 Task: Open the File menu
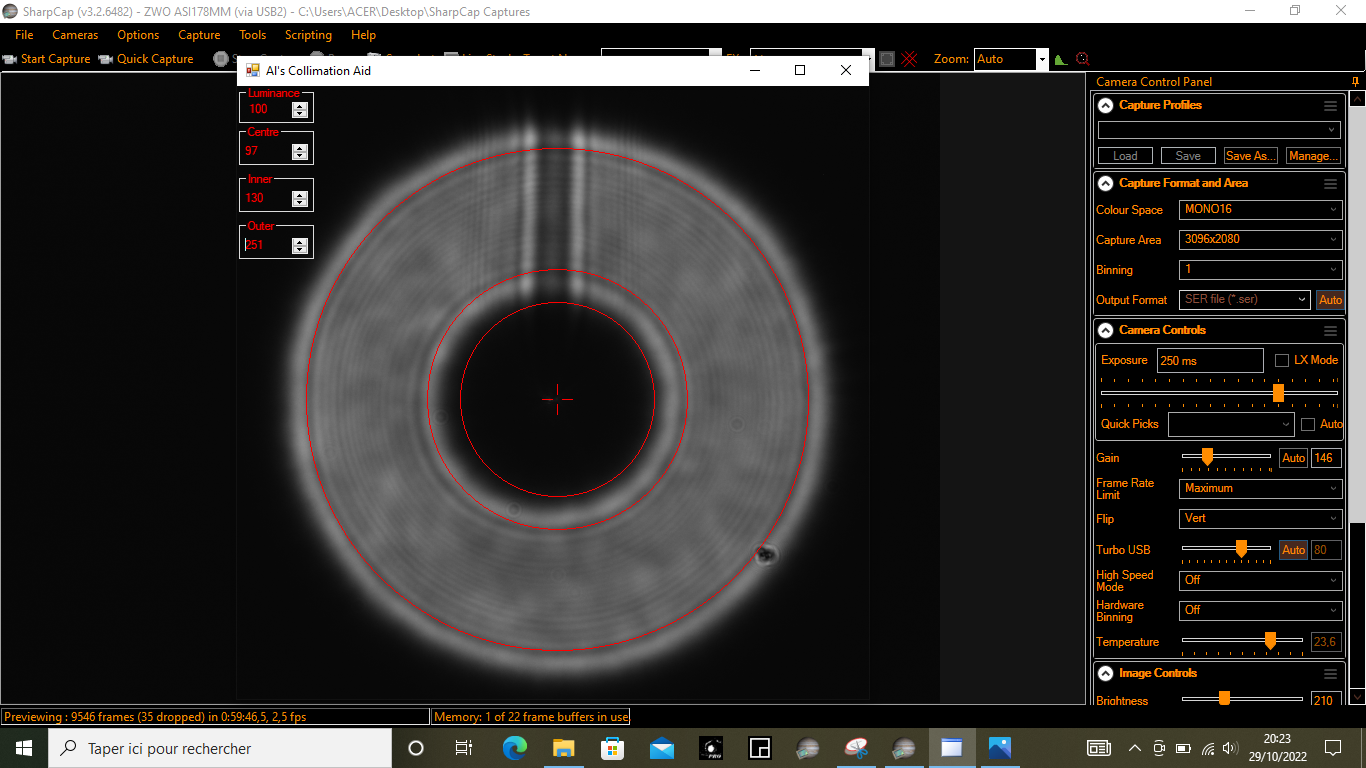[24, 35]
